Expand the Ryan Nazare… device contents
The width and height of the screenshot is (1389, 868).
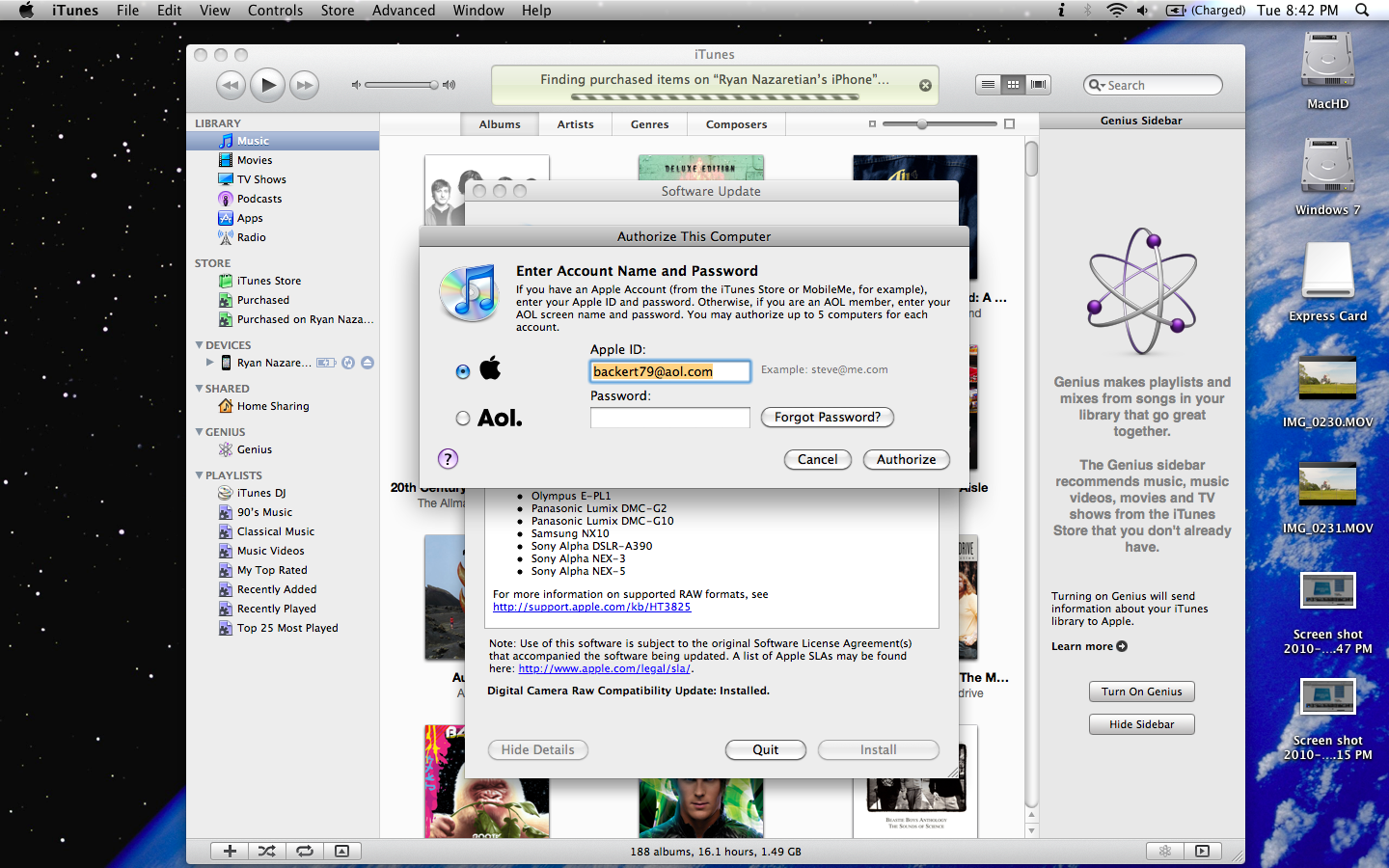[210, 363]
